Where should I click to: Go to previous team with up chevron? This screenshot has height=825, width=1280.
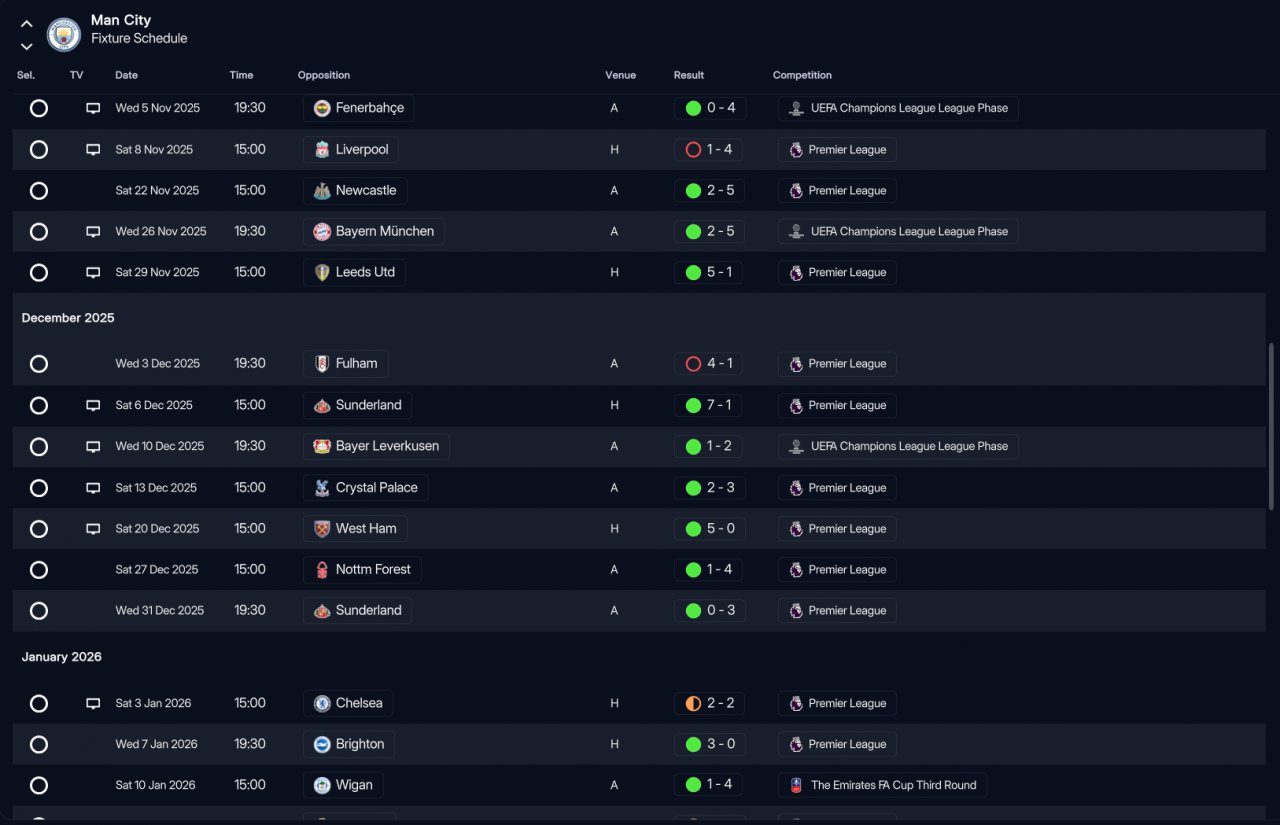[x=27, y=24]
